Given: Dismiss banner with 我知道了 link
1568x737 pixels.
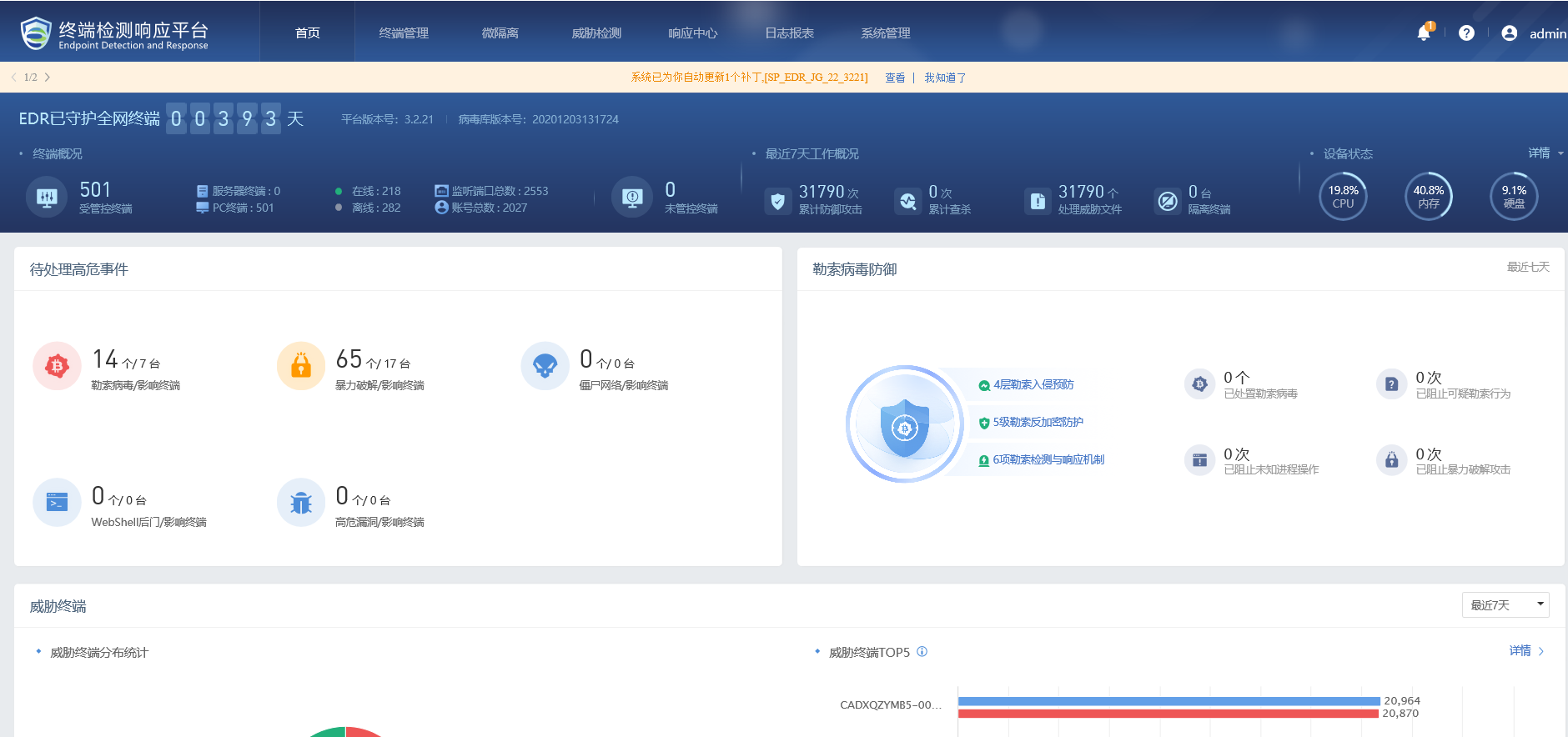Looking at the screenshot, I should [945, 78].
